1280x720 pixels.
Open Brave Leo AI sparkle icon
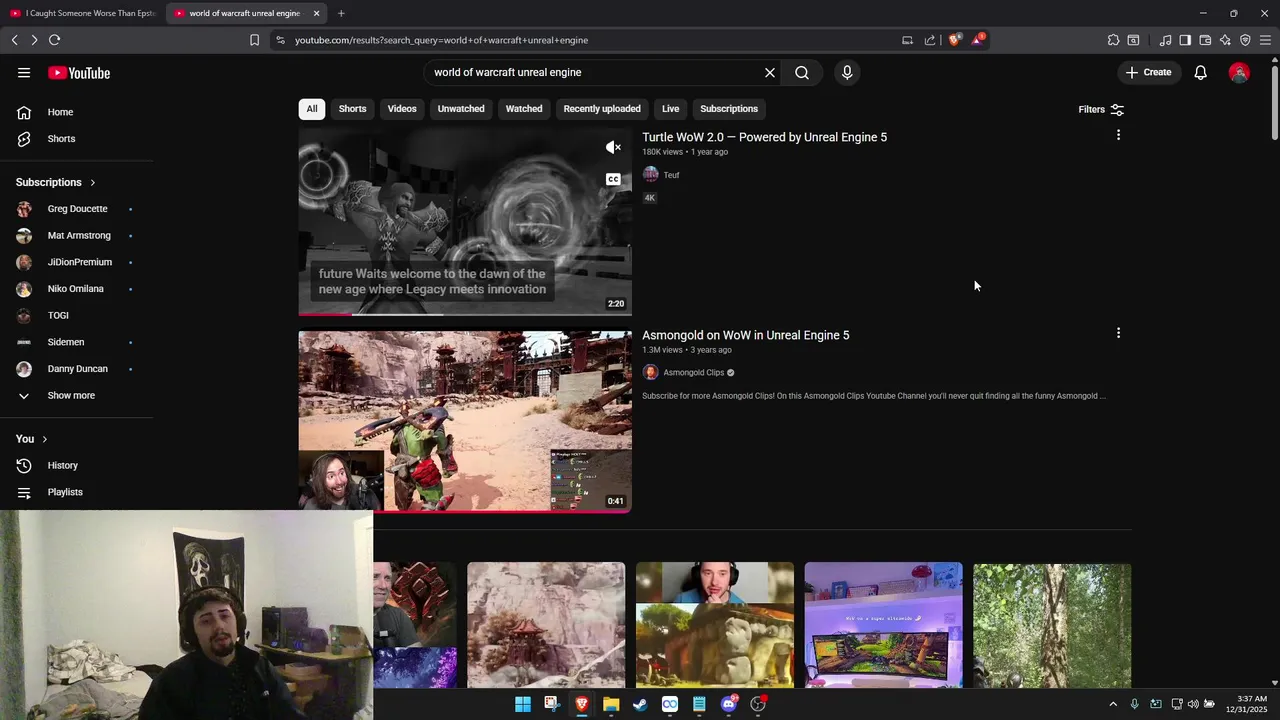(x=1225, y=40)
